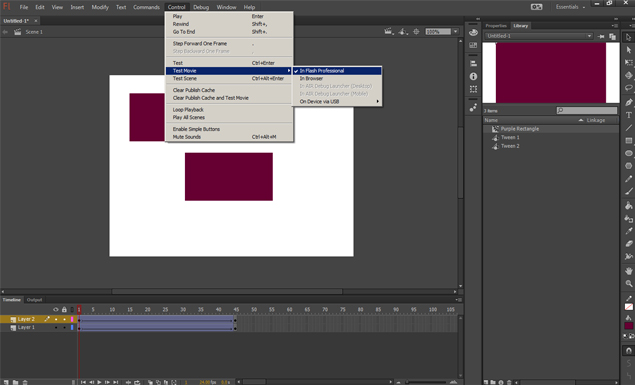Toggle visibility dot for Layer 2
Viewport: 635px width, 385px height.
pyautogui.click(x=56, y=319)
